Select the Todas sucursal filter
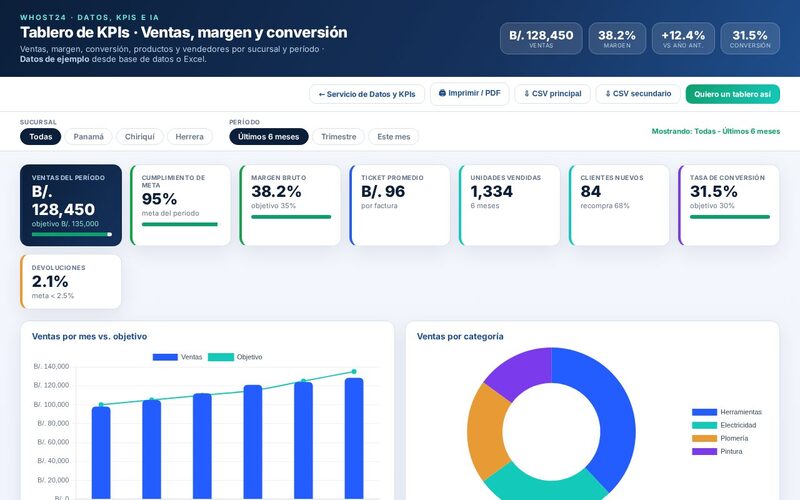The width and height of the screenshot is (800, 500). (x=40, y=137)
